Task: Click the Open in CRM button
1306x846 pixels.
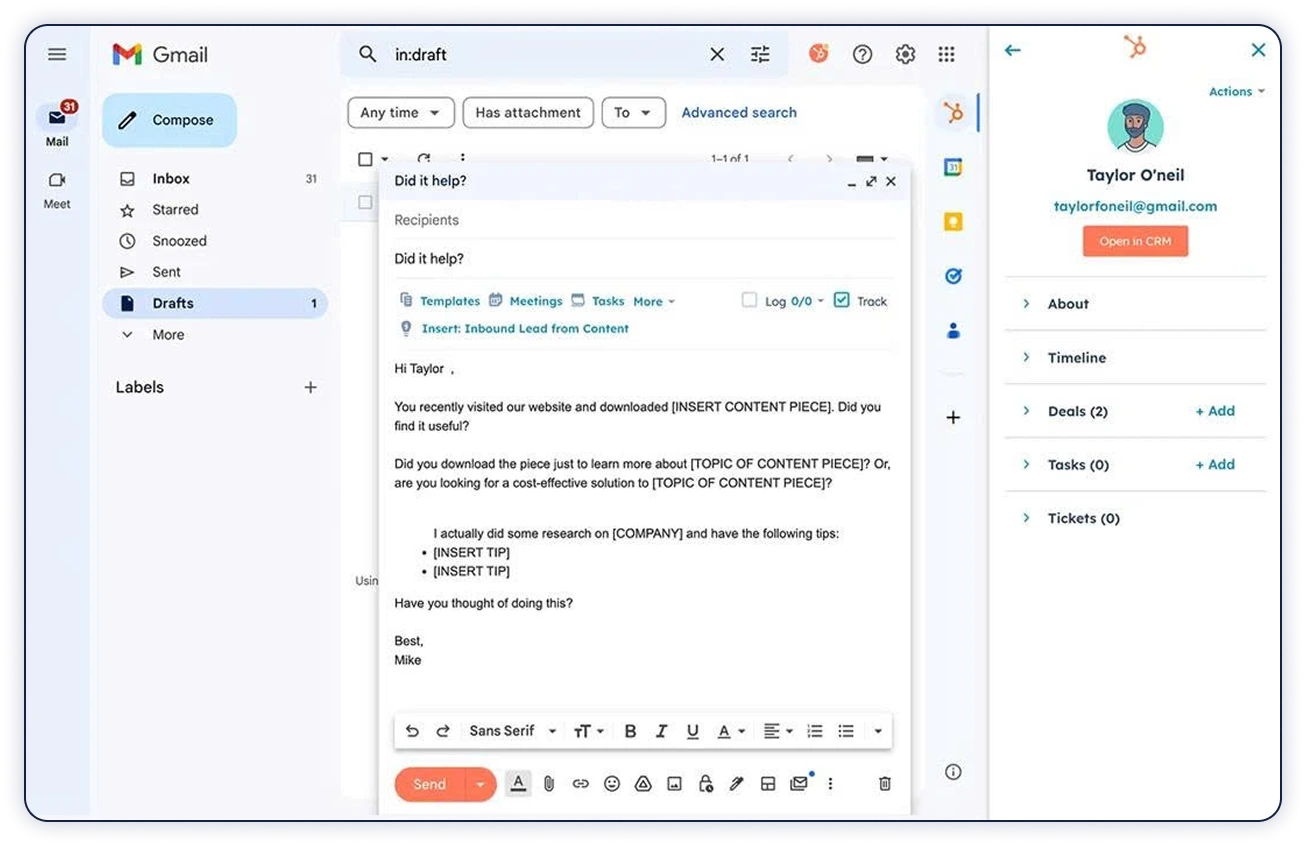Action: (1135, 241)
